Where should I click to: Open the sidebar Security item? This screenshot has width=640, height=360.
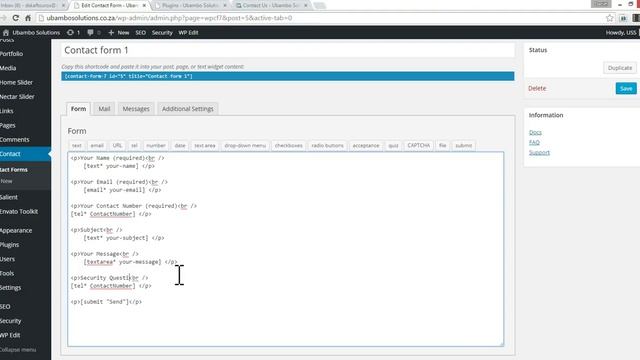[x=11, y=320]
